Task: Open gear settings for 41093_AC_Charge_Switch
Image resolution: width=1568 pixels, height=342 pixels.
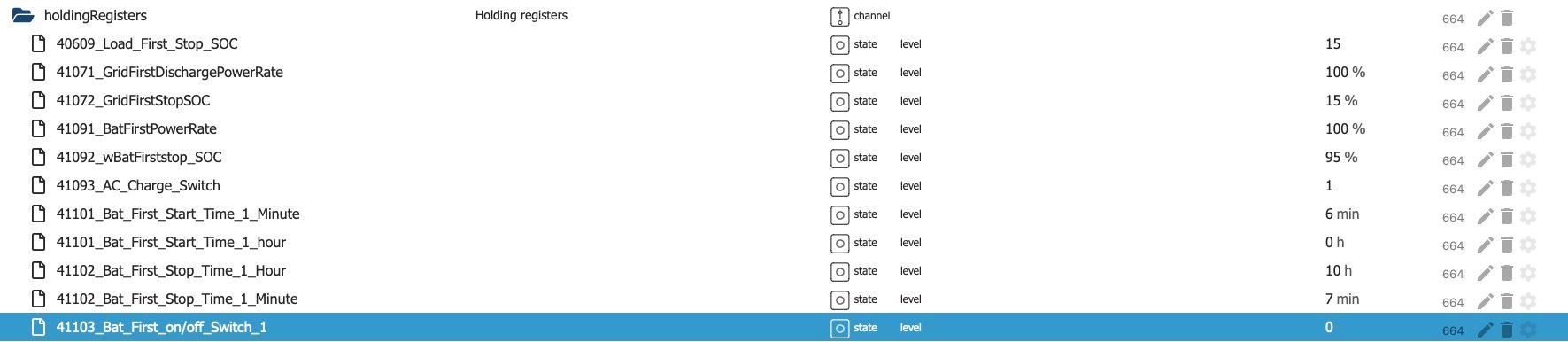Action: coord(1528,188)
